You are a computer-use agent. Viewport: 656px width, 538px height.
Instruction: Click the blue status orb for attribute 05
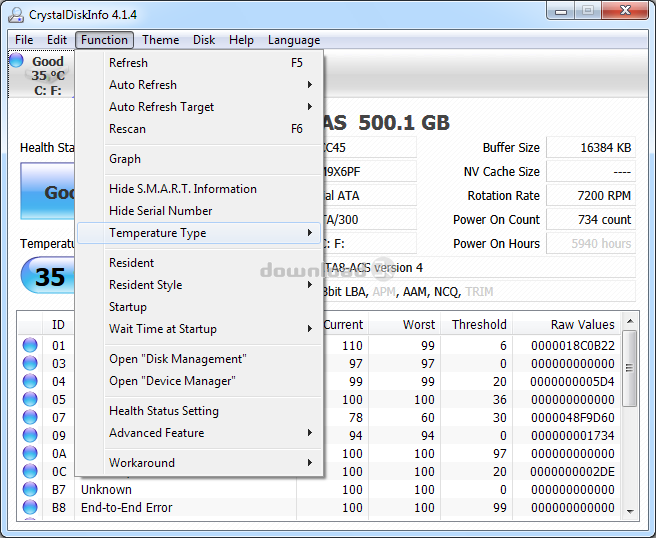pyautogui.click(x=30, y=400)
